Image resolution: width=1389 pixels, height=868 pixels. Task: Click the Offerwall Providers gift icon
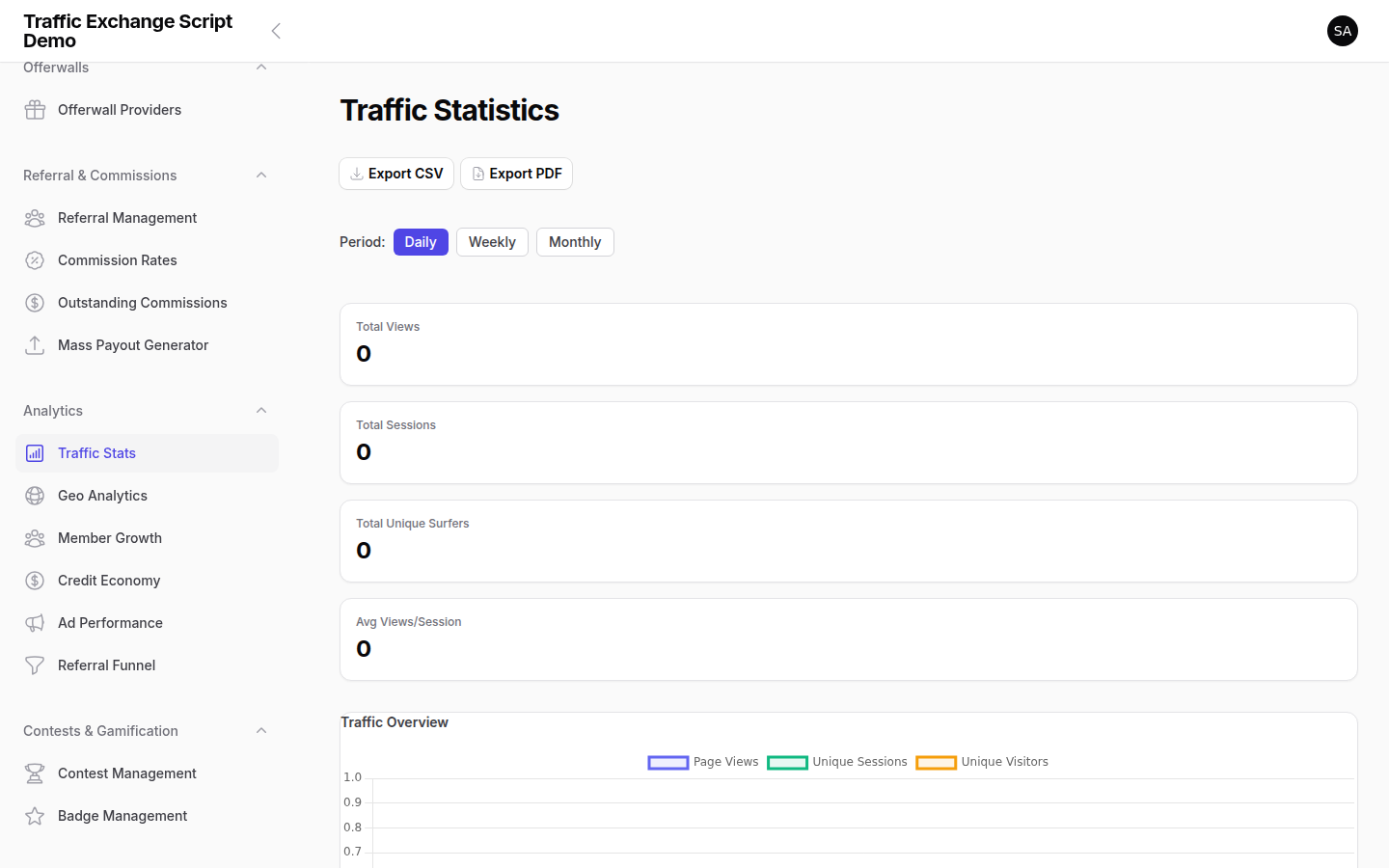tap(35, 109)
